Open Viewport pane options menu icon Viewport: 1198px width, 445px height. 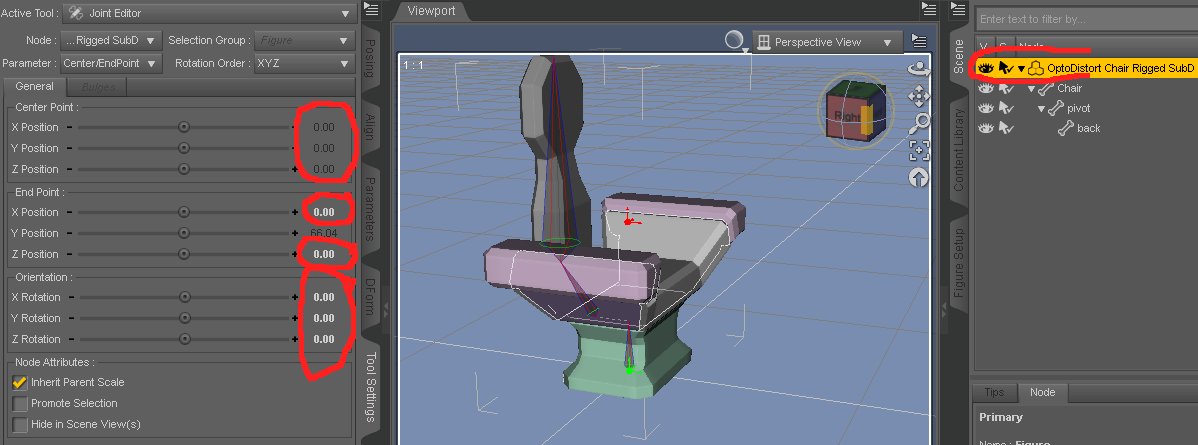[x=929, y=9]
